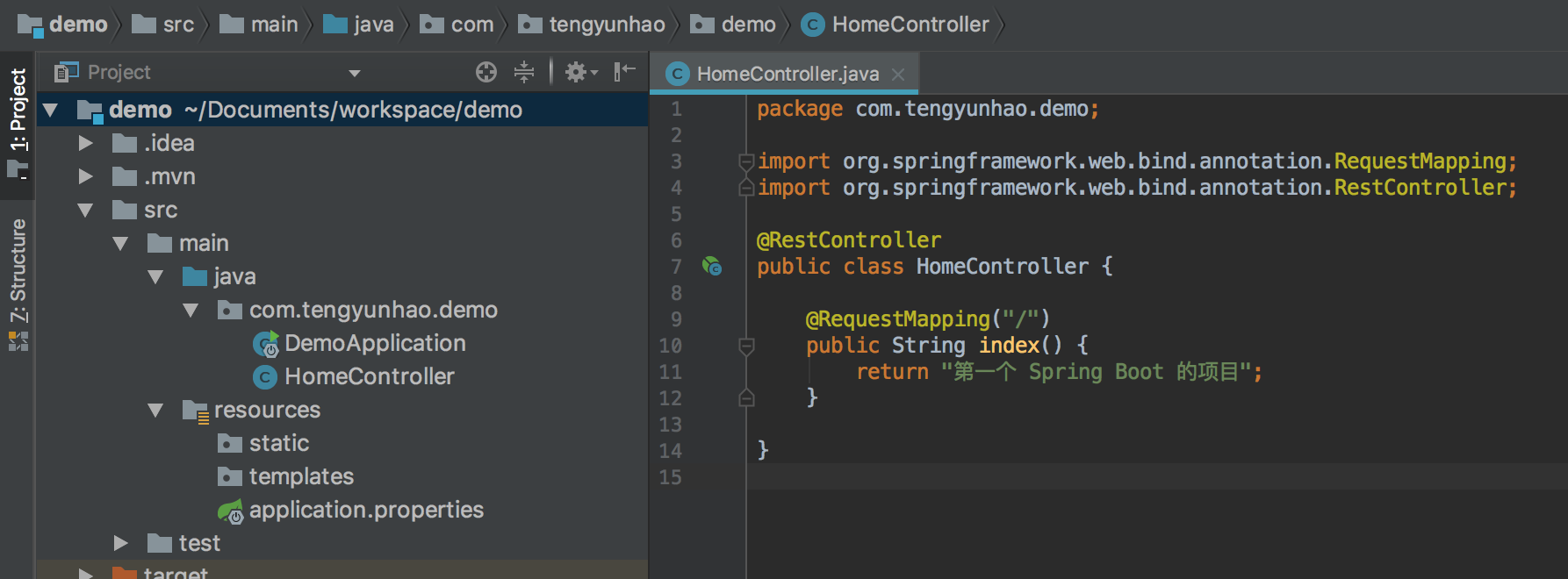Screen dimensions: 1568x579
Task: Close the HomeController.java tab
Action: (x=898, y=75)
